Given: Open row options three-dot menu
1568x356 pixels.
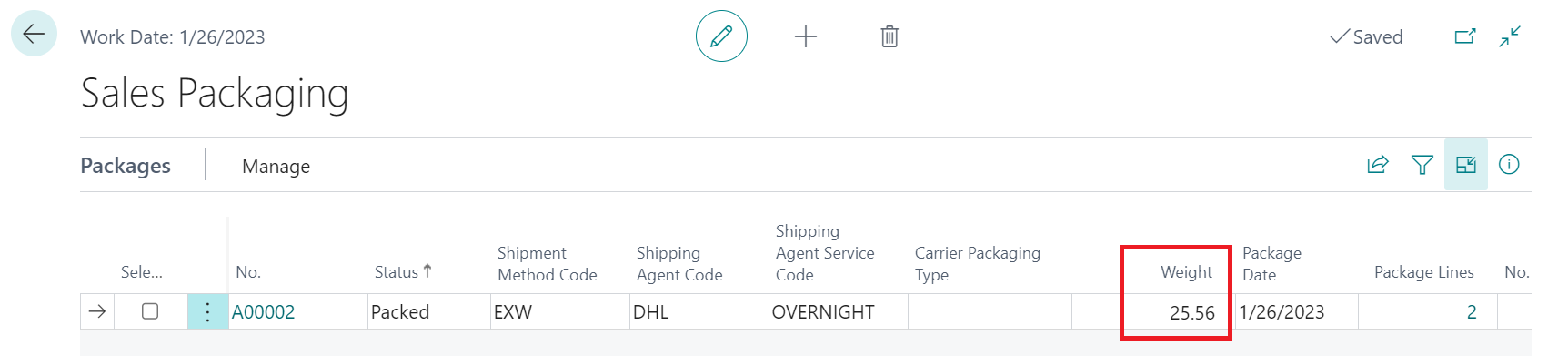Looking at the screenshot, I should point(207,312).
